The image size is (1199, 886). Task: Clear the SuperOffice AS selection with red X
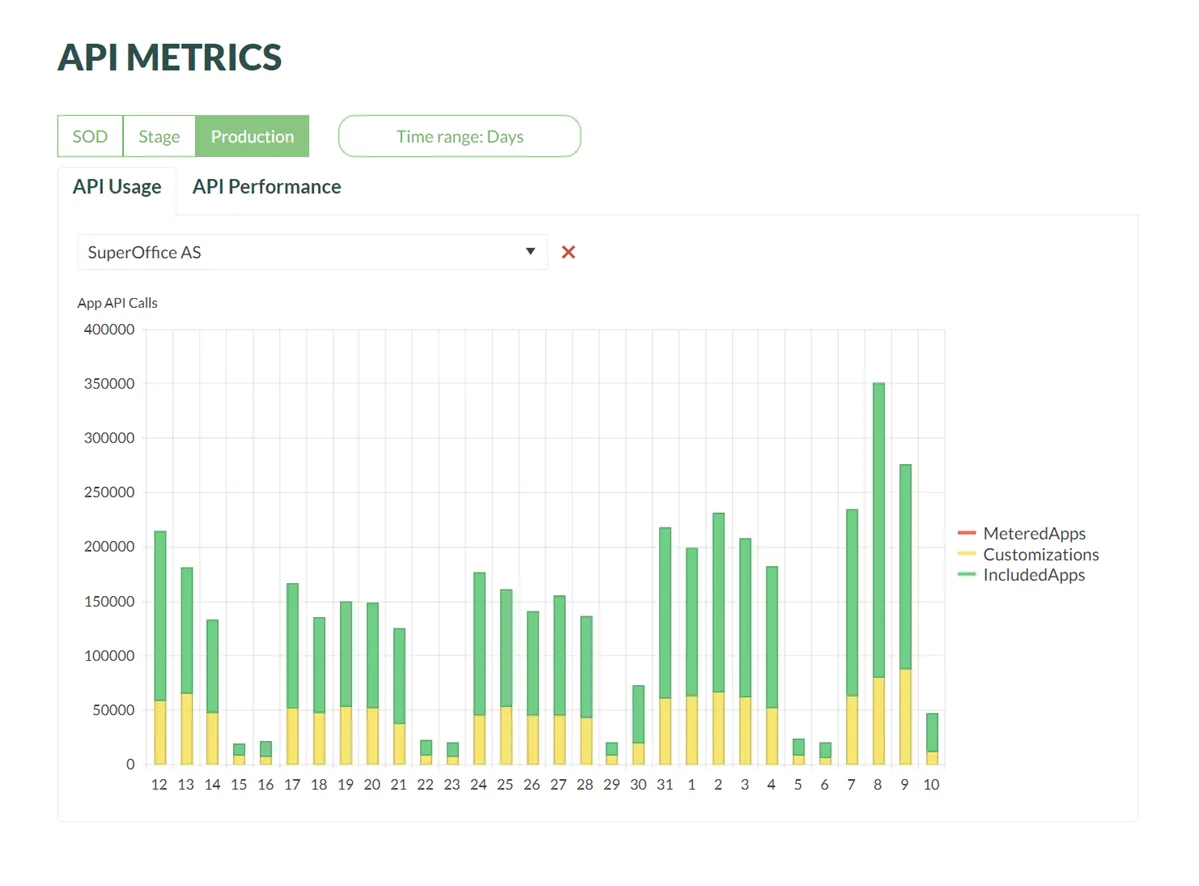[568, 253]
